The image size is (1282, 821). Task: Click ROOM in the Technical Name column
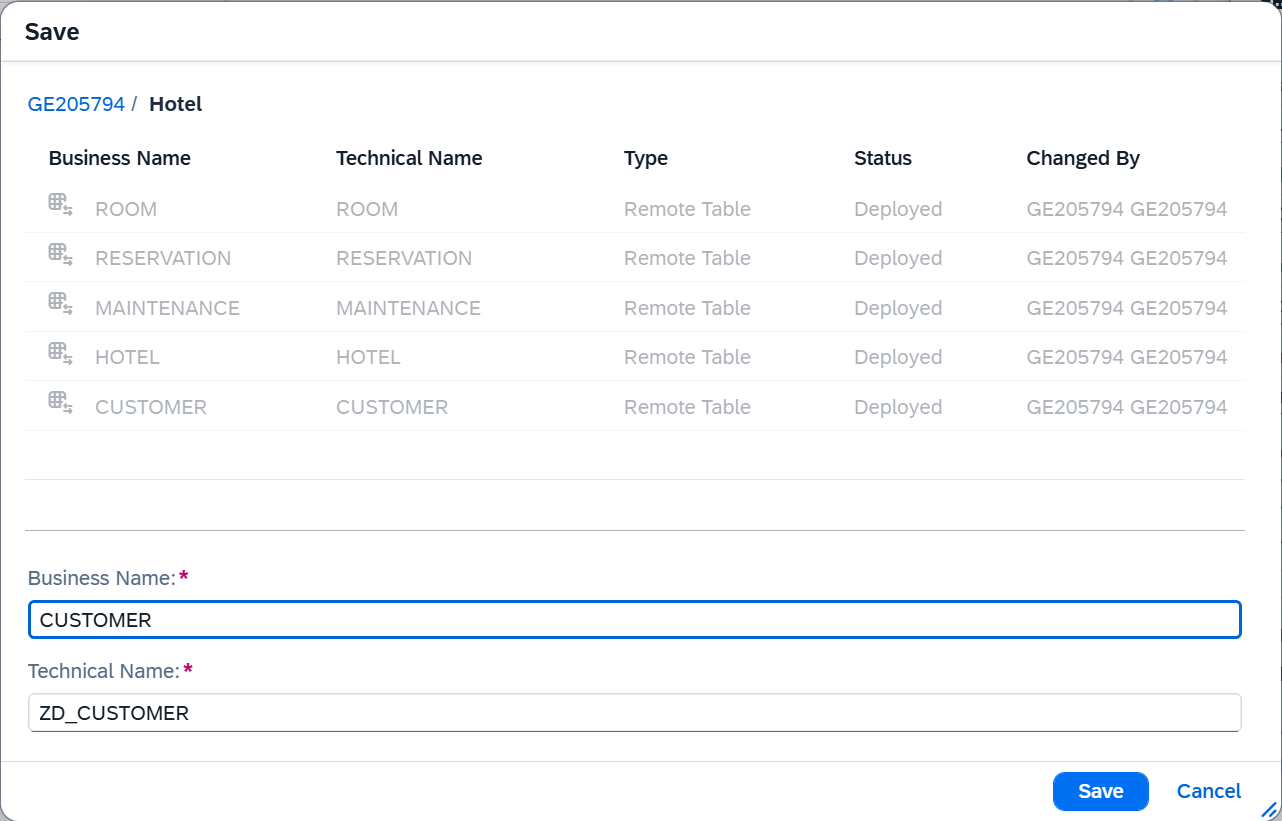click(x=367, y=209)
